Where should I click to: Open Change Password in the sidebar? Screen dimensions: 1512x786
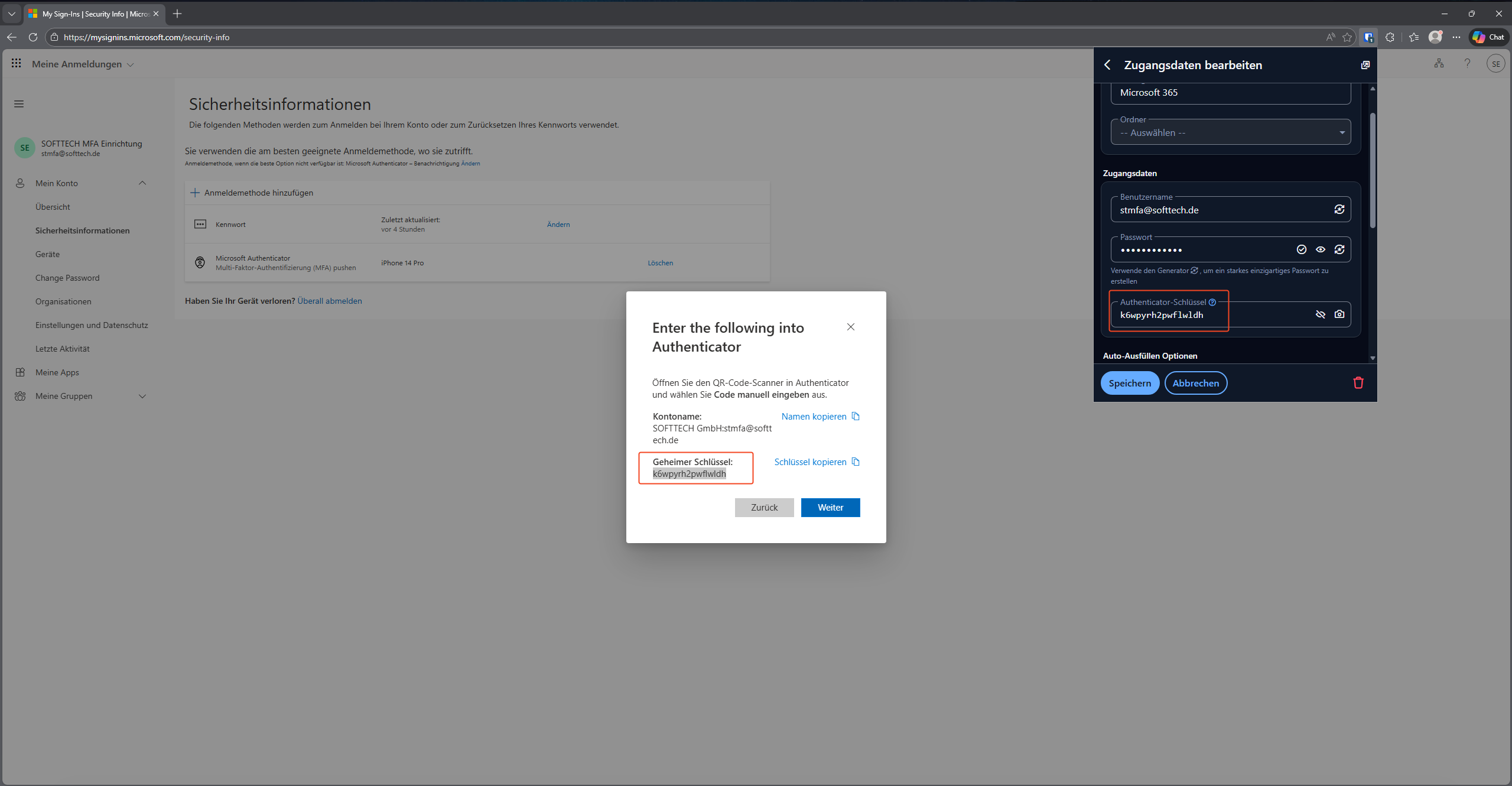[67, 278]
